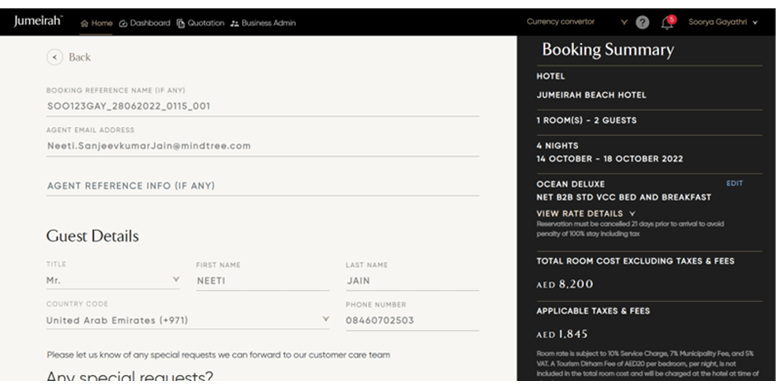Click the Agent Reference Info field

click(263, 186)
